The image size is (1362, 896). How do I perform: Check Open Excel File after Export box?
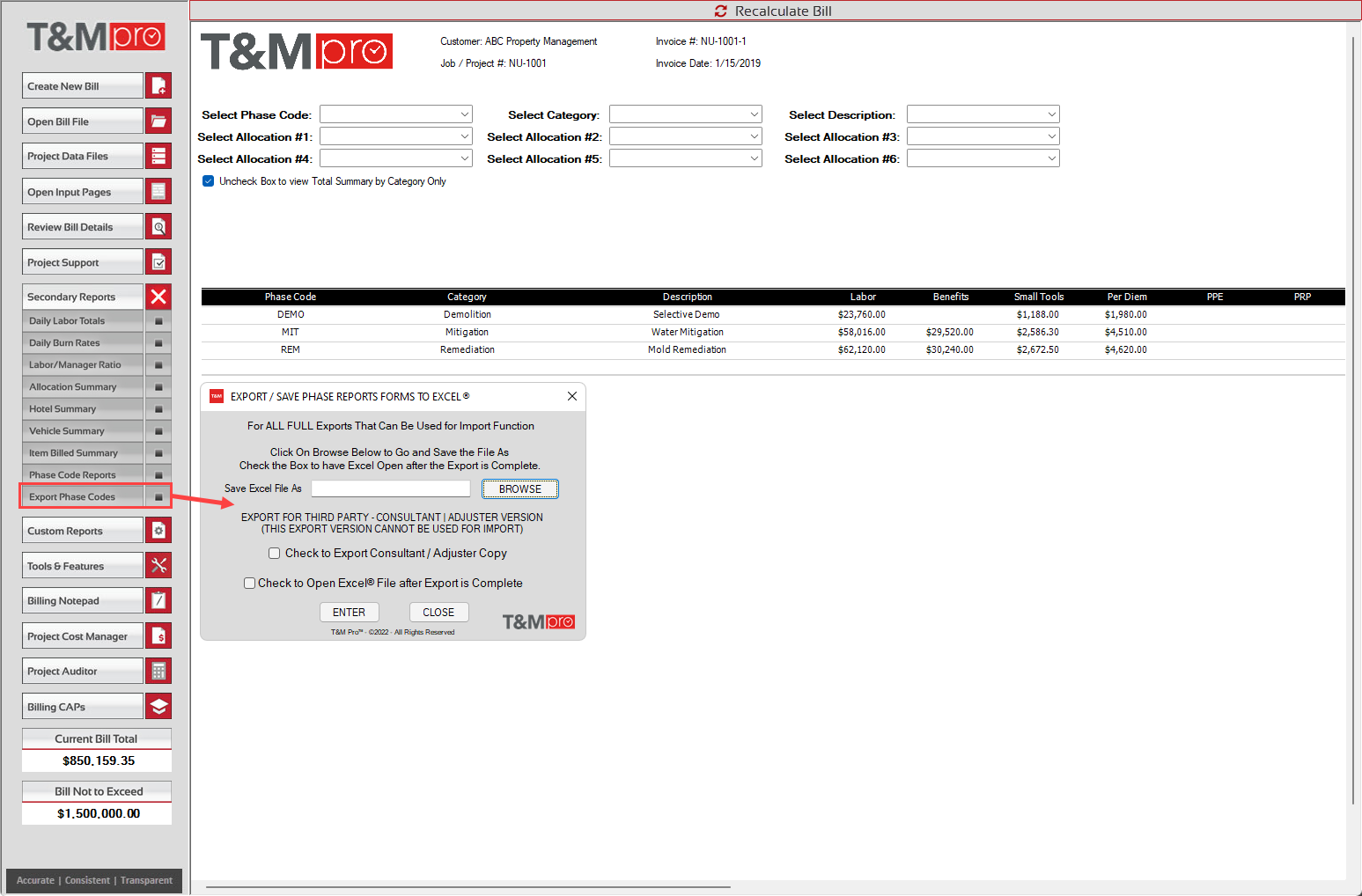(250, 584)
